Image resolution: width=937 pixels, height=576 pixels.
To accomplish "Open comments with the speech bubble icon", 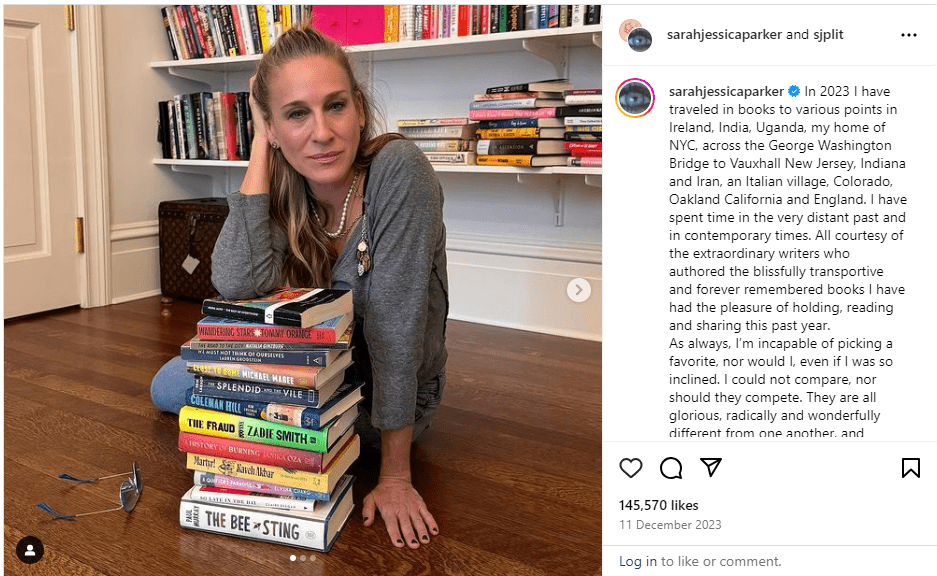I will click(x=670, y=468).
